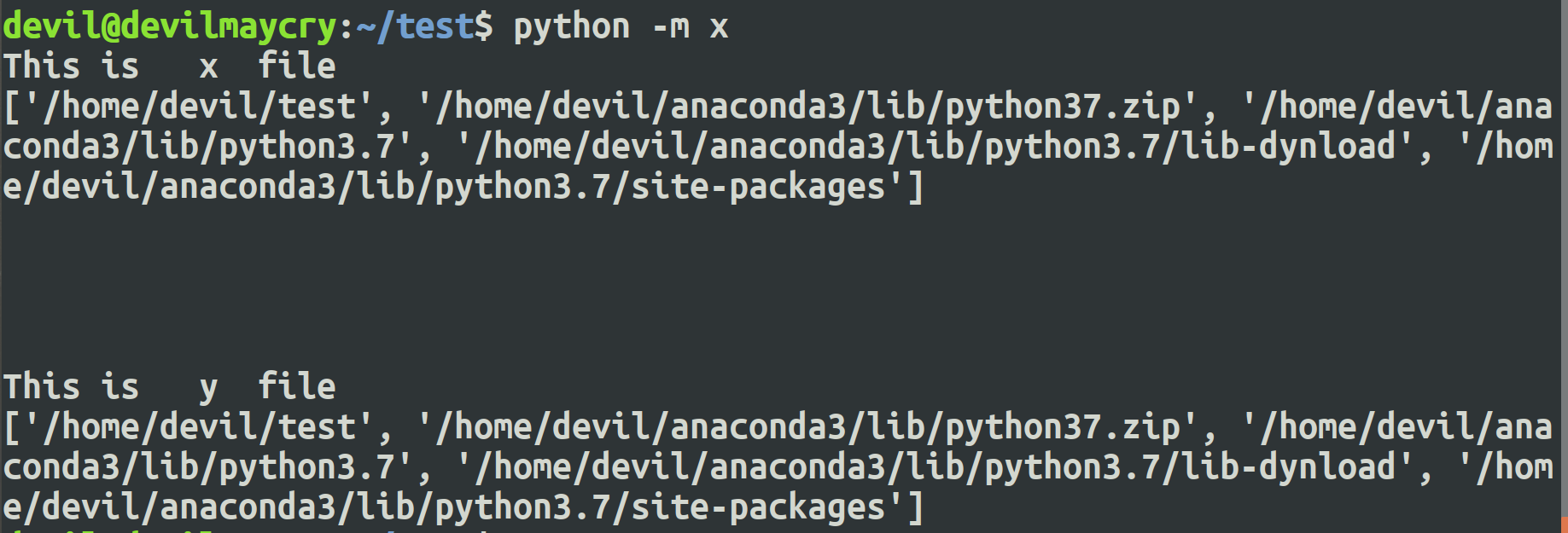Click the 'This is y file' output line
Image resolution: width=1568 pixels, height=533 pixels.
pyautogui.click(x=170, y=387)
